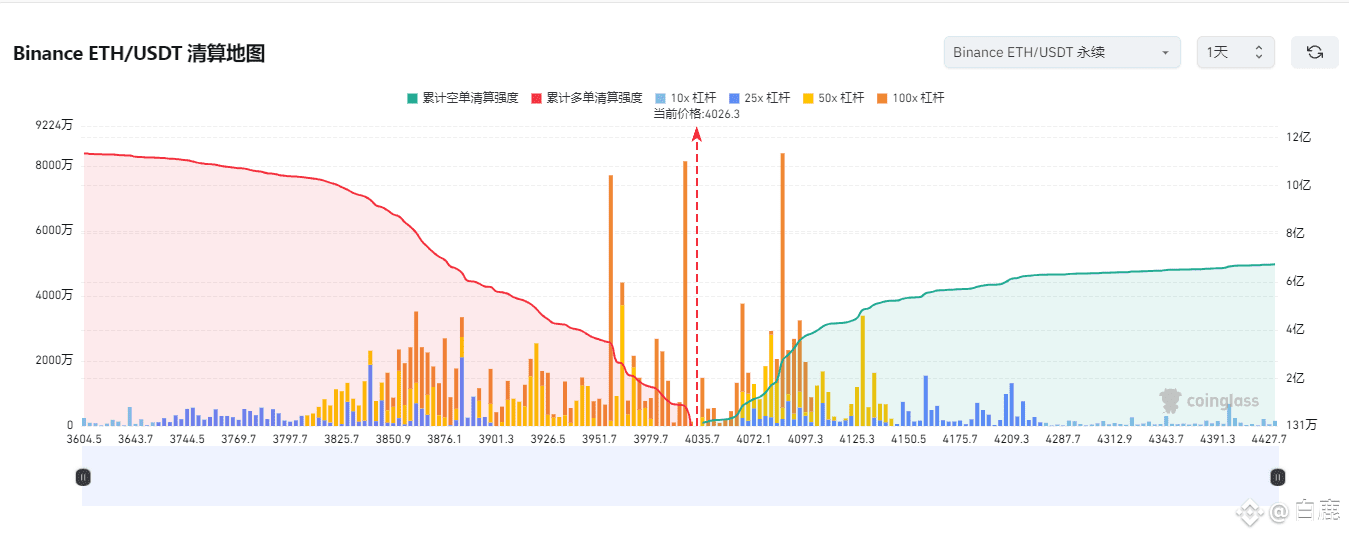Click the right zoom slider handle
Screen dimensions: 1349x538
point(1277,477)
